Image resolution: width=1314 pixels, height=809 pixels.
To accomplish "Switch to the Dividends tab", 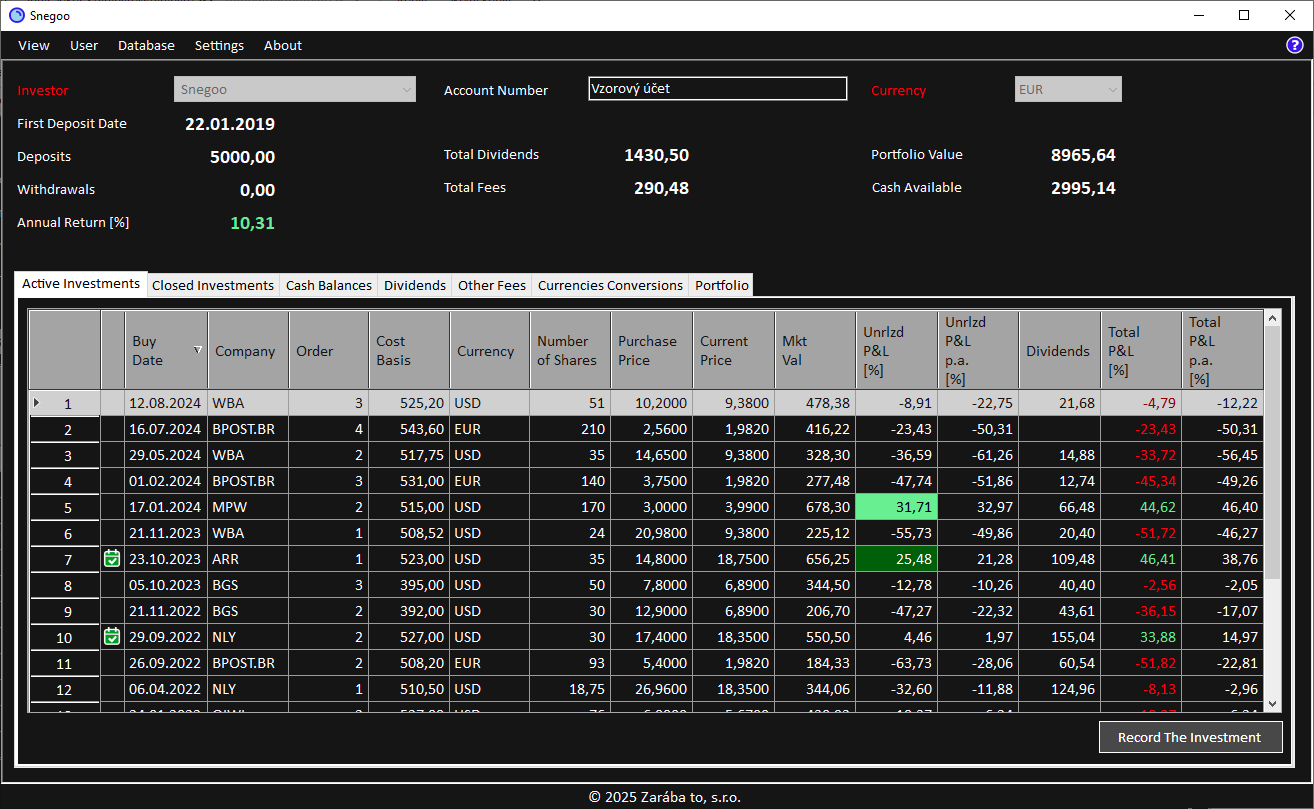I will tap(415, 286).
